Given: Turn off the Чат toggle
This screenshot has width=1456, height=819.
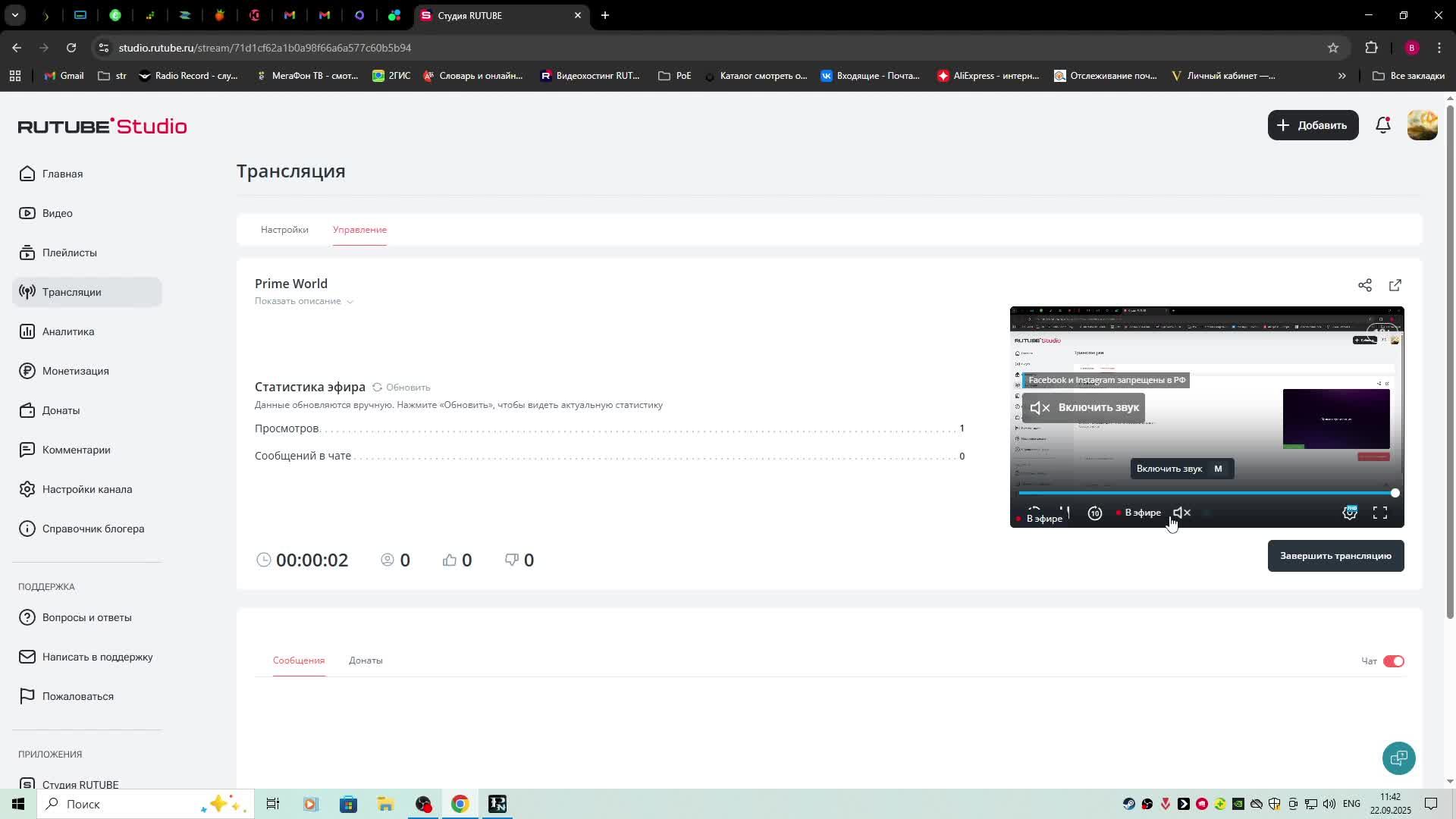Looking at the screenshot, I should pos(1393,661).
